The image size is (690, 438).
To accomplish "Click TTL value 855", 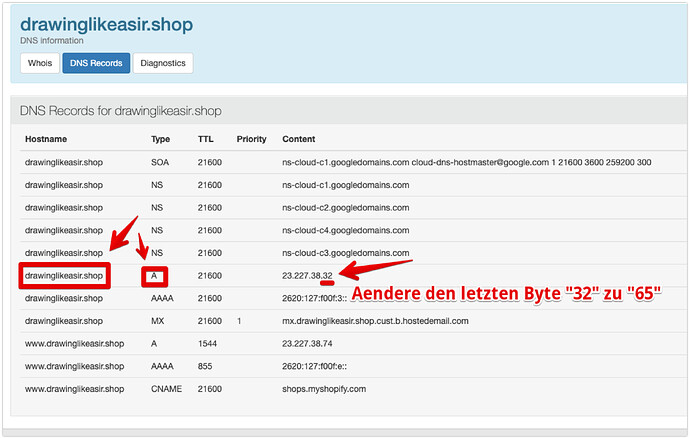I will 205,367.
